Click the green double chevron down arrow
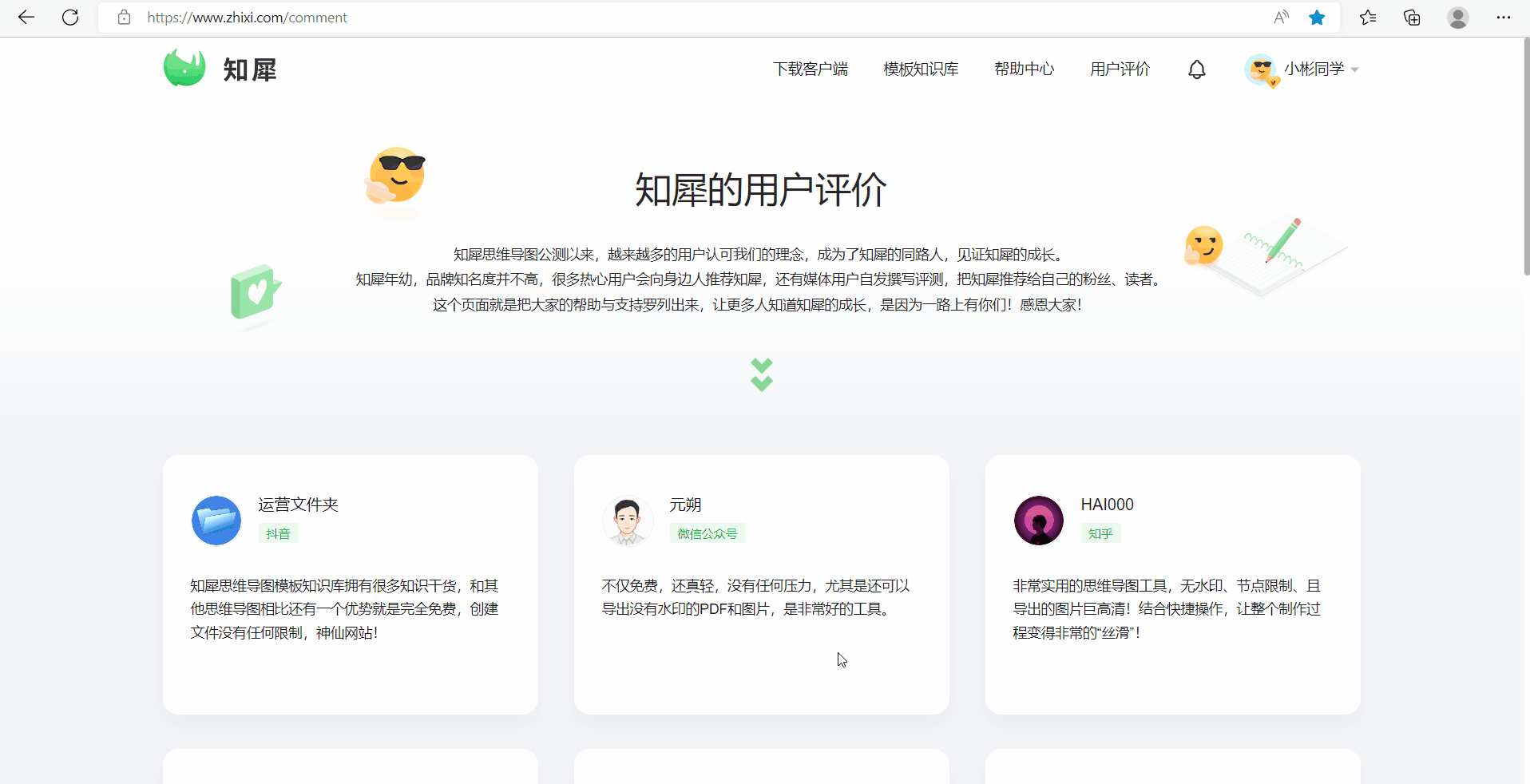 coord(762,374)
